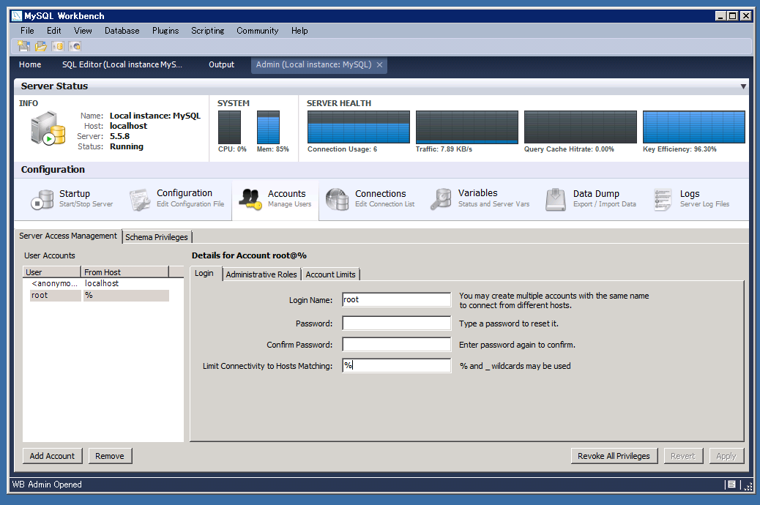760x505 pixels.
Task: Close the Admin (Local instance: MySQL) tab
Action: tap(380, 65)
